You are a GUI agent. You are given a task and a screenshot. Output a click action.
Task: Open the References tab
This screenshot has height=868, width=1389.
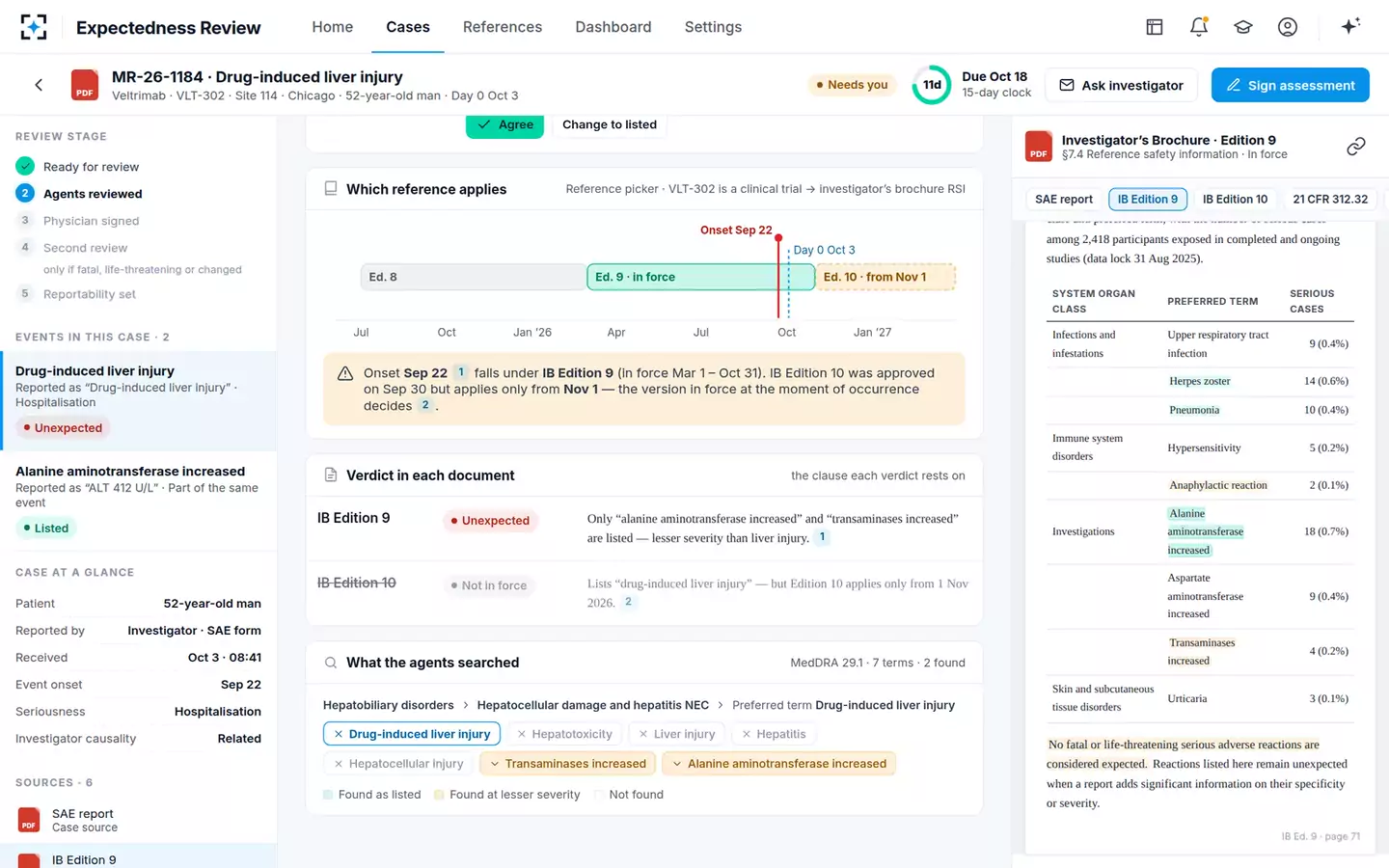coord(503,27)
